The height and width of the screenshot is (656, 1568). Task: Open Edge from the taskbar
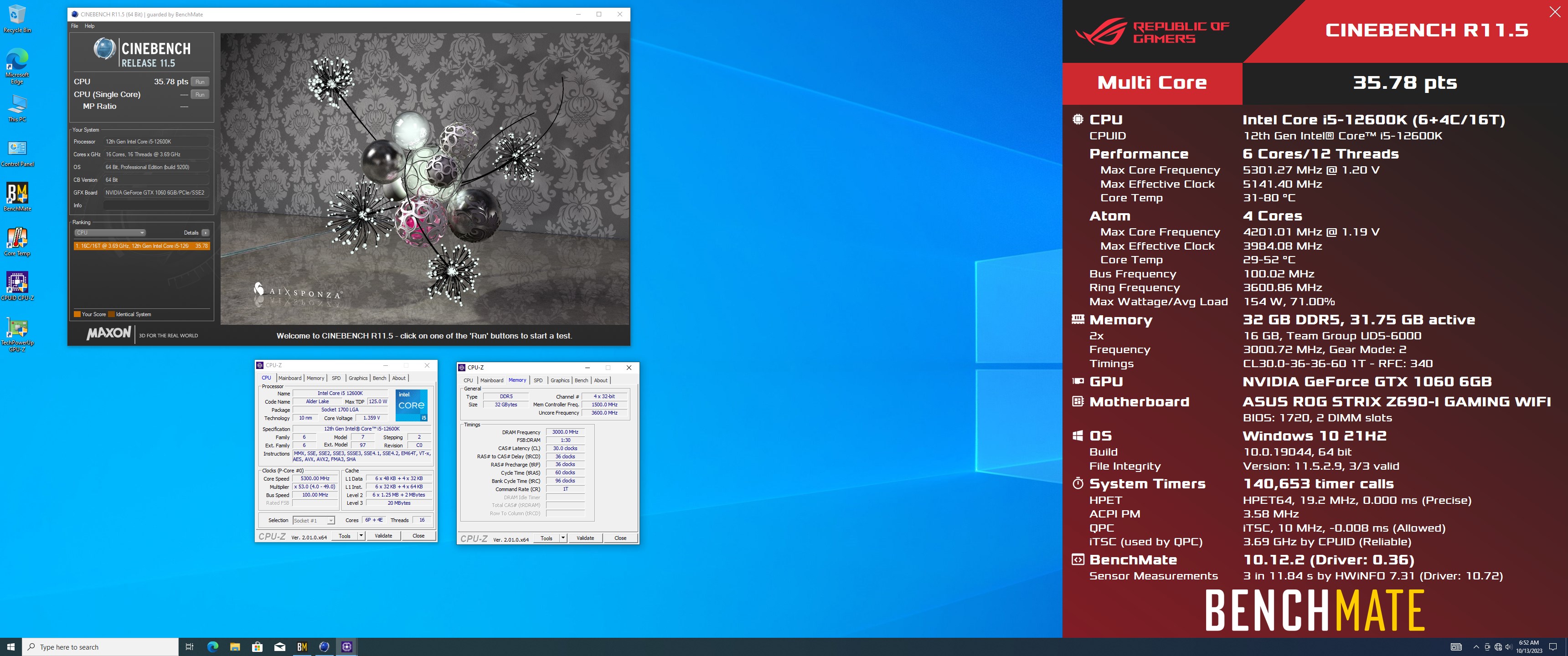[212, 647]
